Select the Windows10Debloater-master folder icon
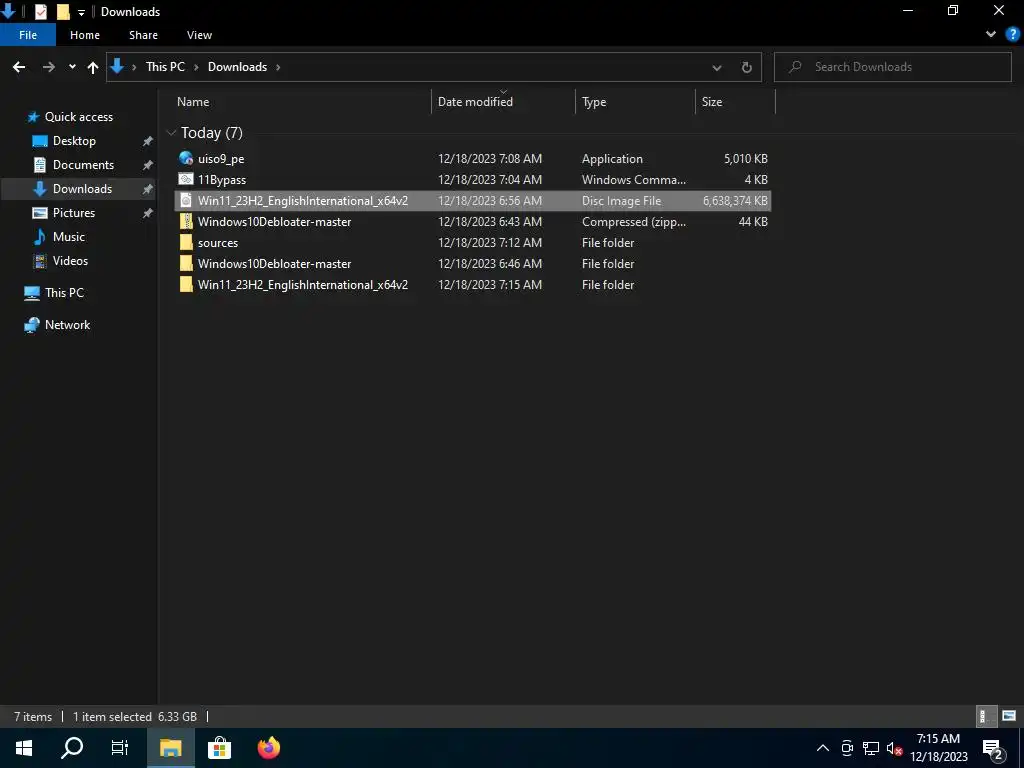 (186, 263)
